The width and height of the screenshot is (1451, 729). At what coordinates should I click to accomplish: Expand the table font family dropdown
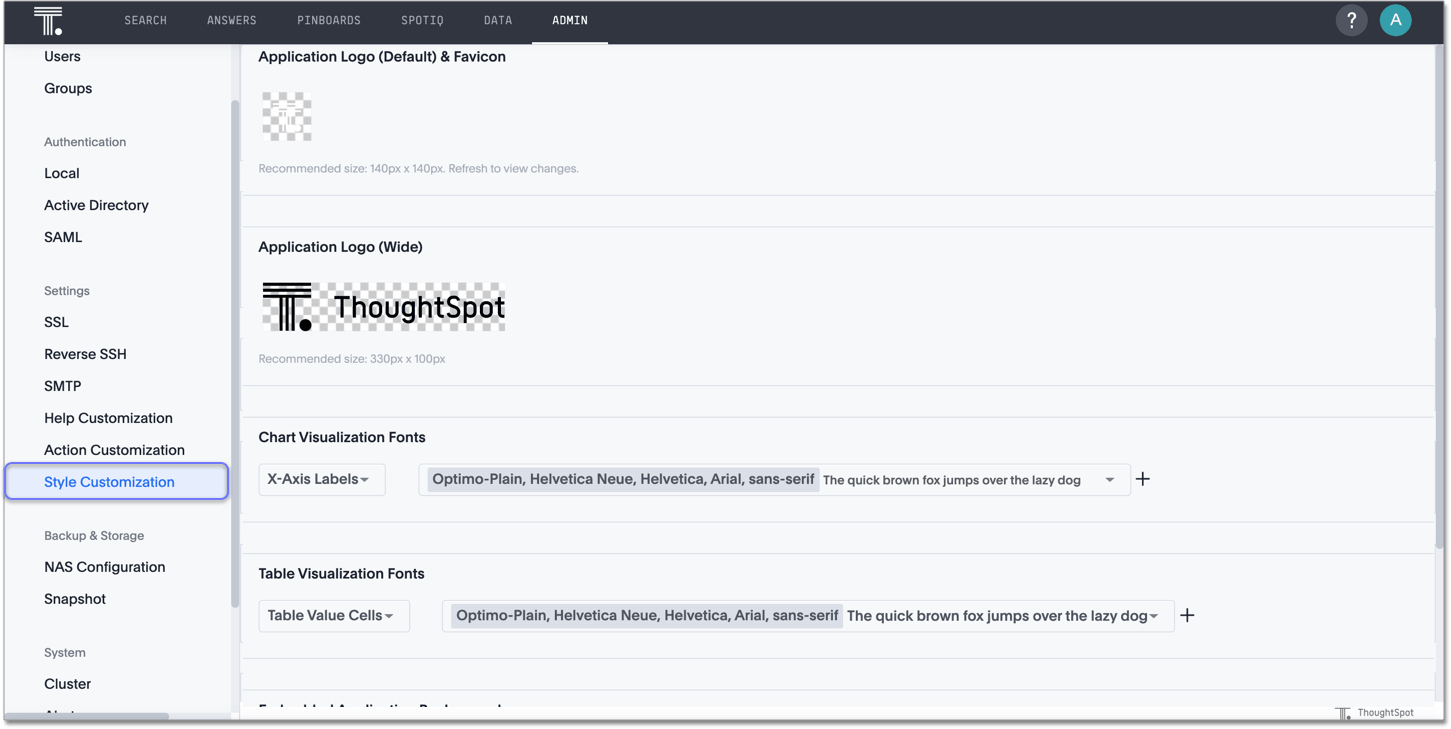click(x=1156, y=615)
